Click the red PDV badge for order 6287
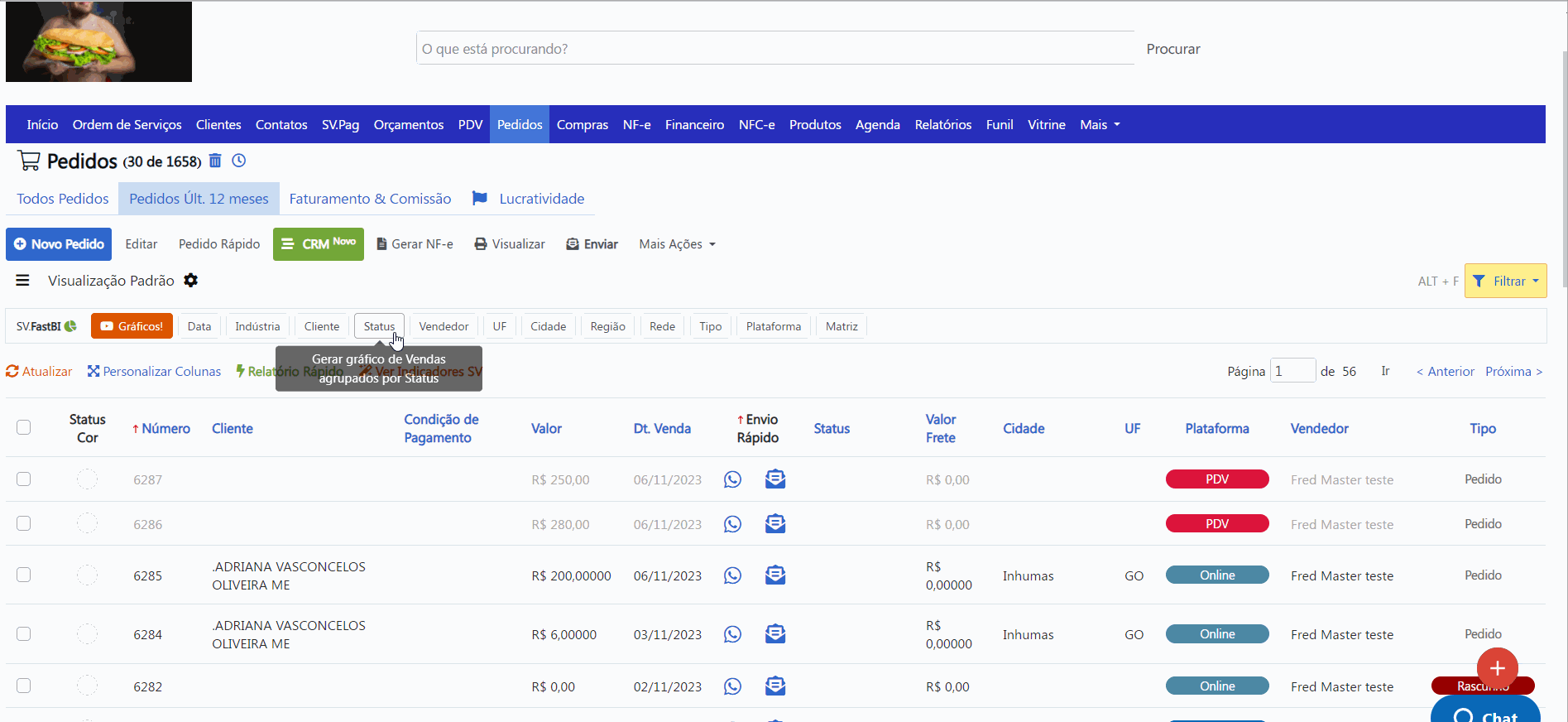Image resolution: width=1568 pixels, height=722 pixels. (1217, 479)
